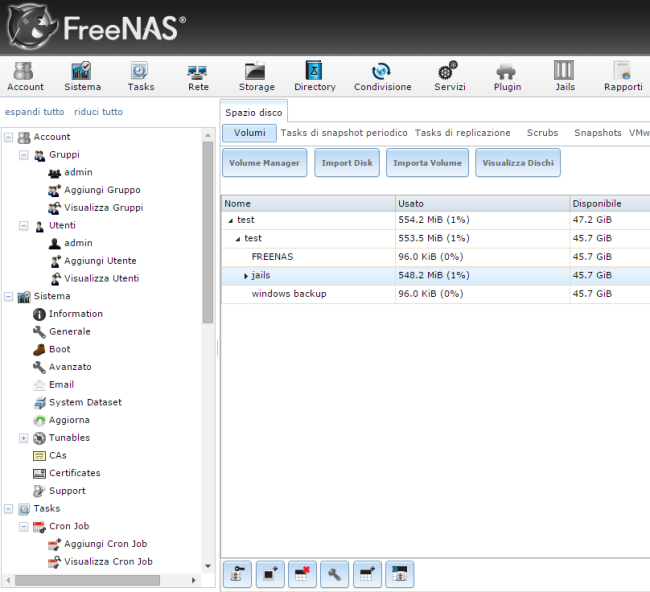Click the scroll down arrow of tree panel

coord(208,566)
